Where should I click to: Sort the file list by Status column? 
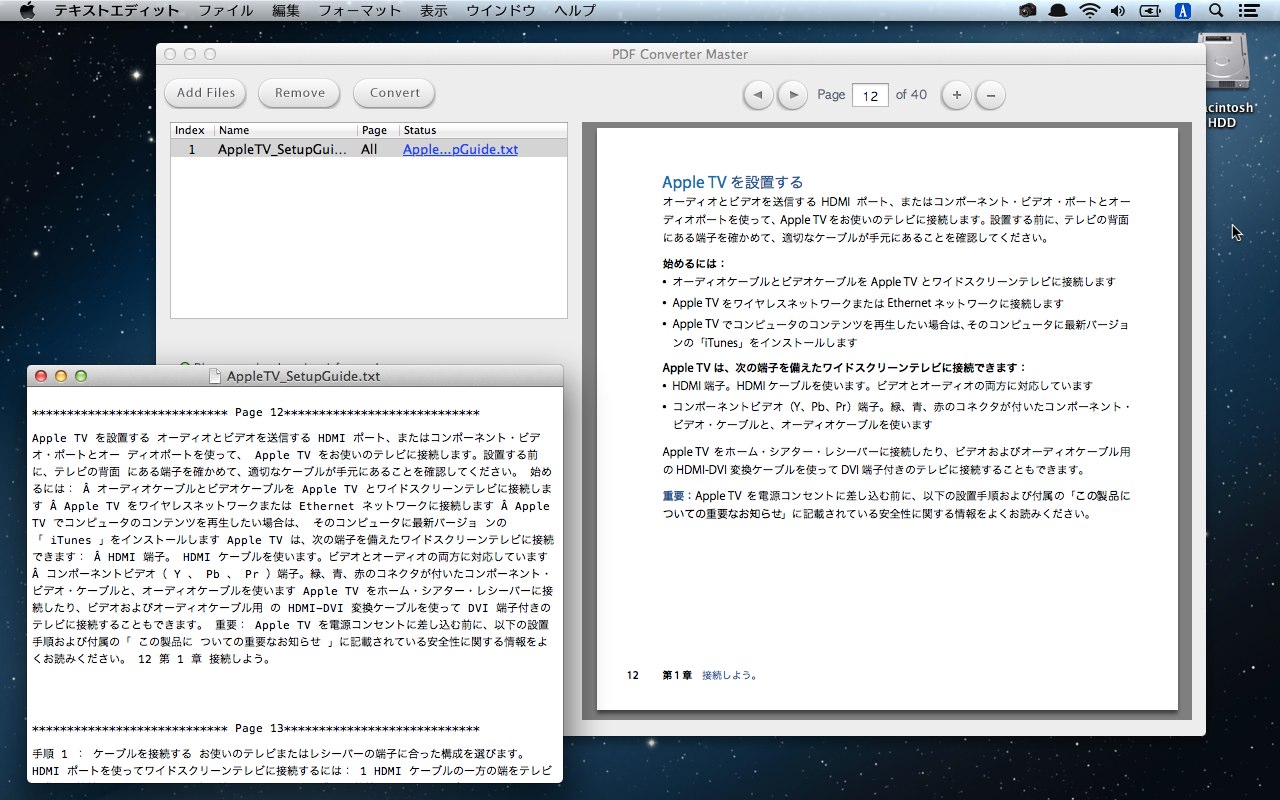click(x=483, y=130)
